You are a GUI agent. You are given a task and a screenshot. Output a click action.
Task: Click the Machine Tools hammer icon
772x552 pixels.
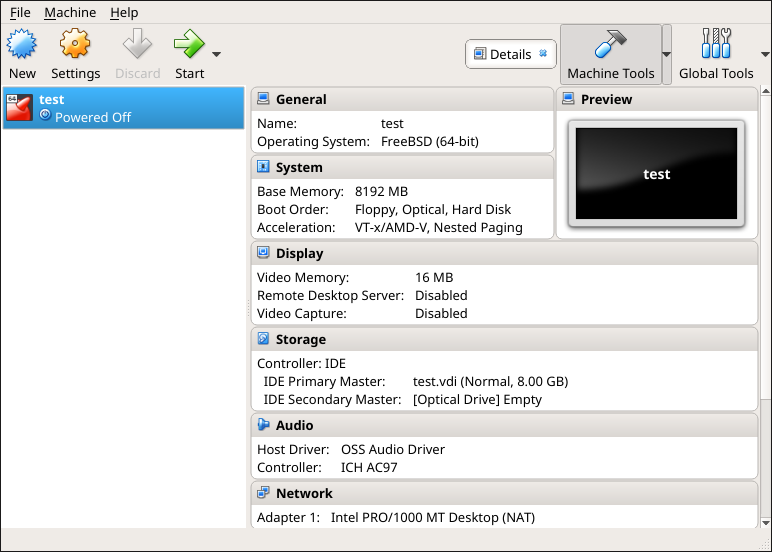click(610, 45)
